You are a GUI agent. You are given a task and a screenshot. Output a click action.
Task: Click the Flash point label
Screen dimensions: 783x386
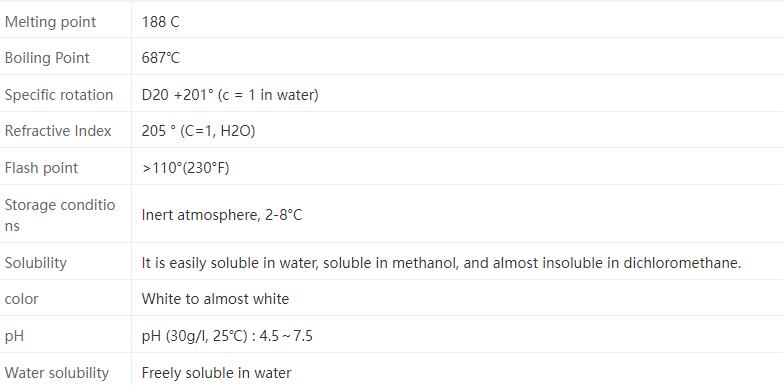[41, 168]
